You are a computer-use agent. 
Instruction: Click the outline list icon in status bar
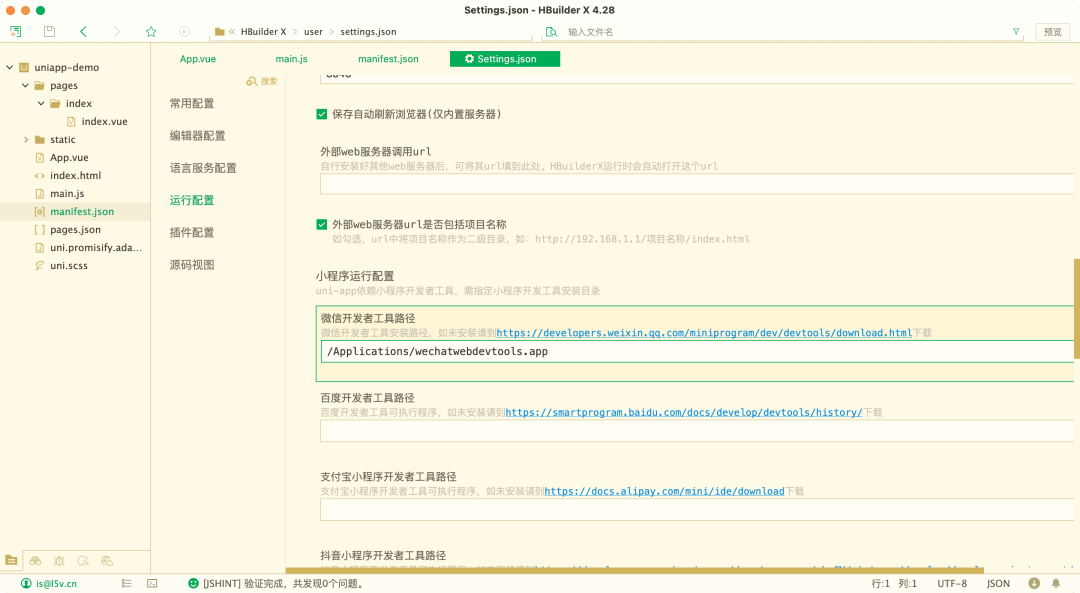click(126, 583)
